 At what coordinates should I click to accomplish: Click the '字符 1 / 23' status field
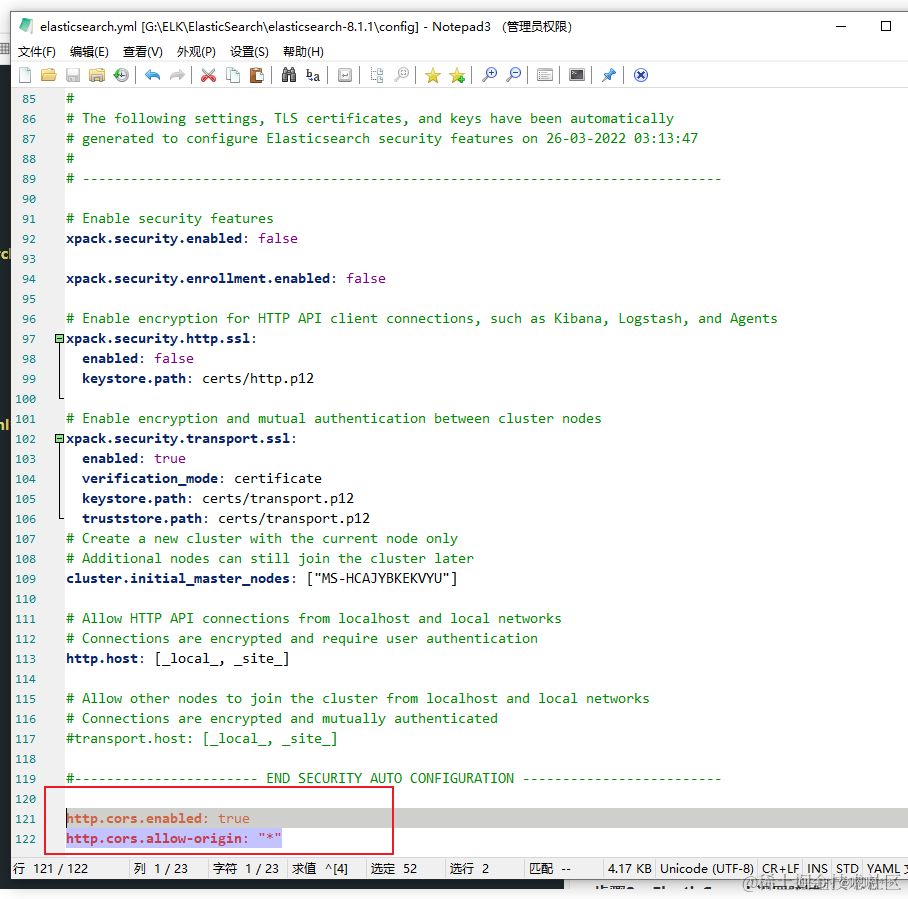coord(246,868)
